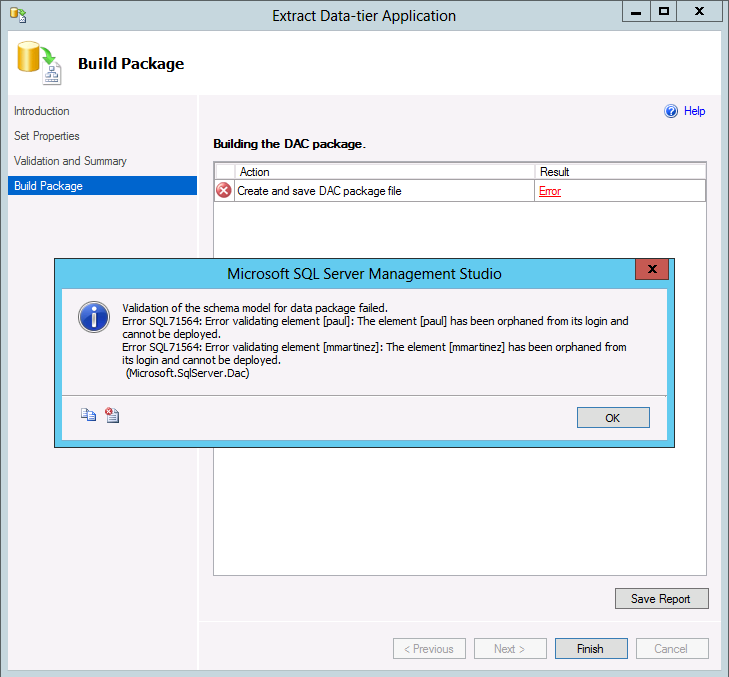
Task: Click the Next button
Action: 510,649
